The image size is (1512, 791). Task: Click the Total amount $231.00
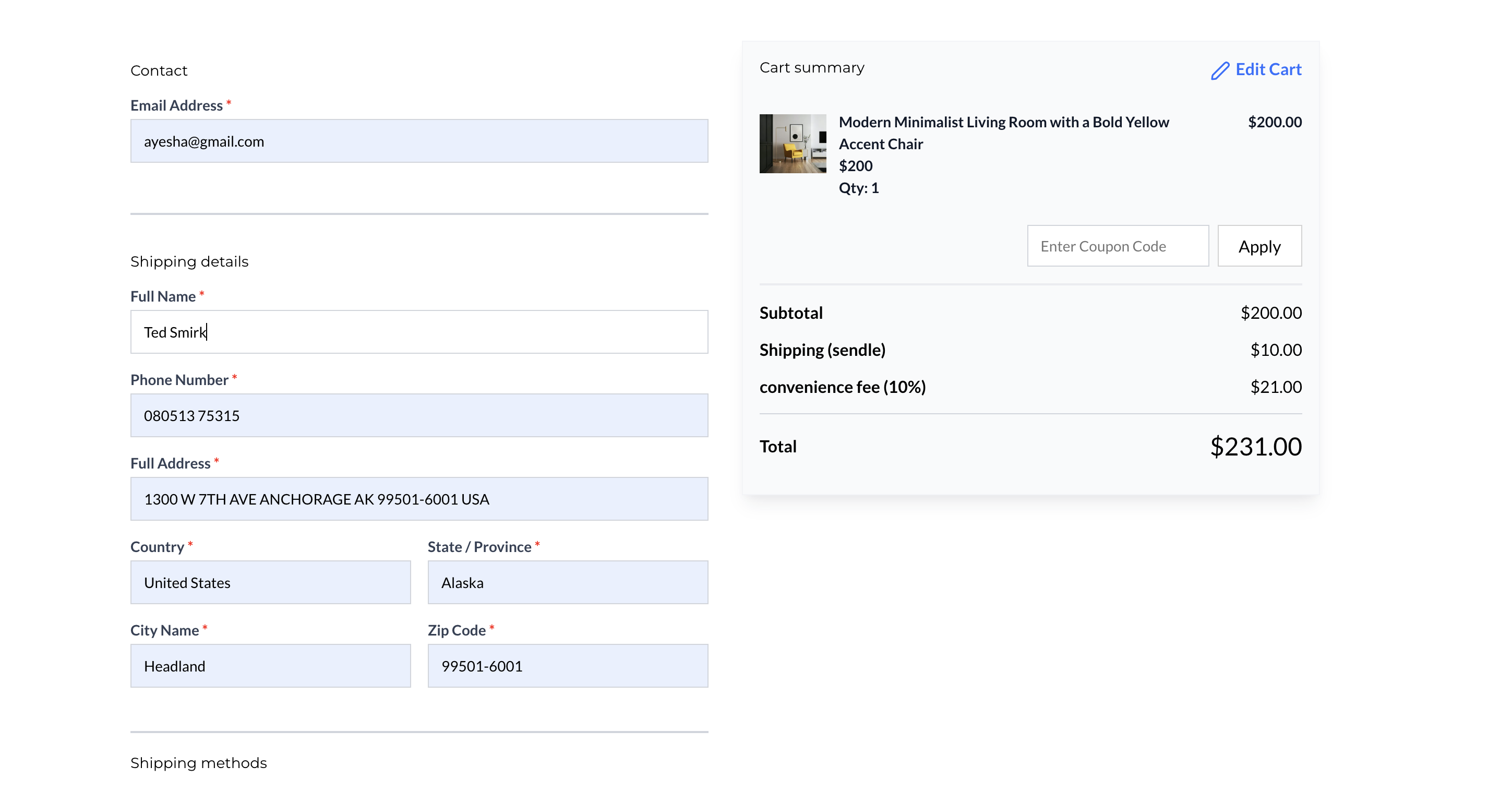(x=1255, y=447)
